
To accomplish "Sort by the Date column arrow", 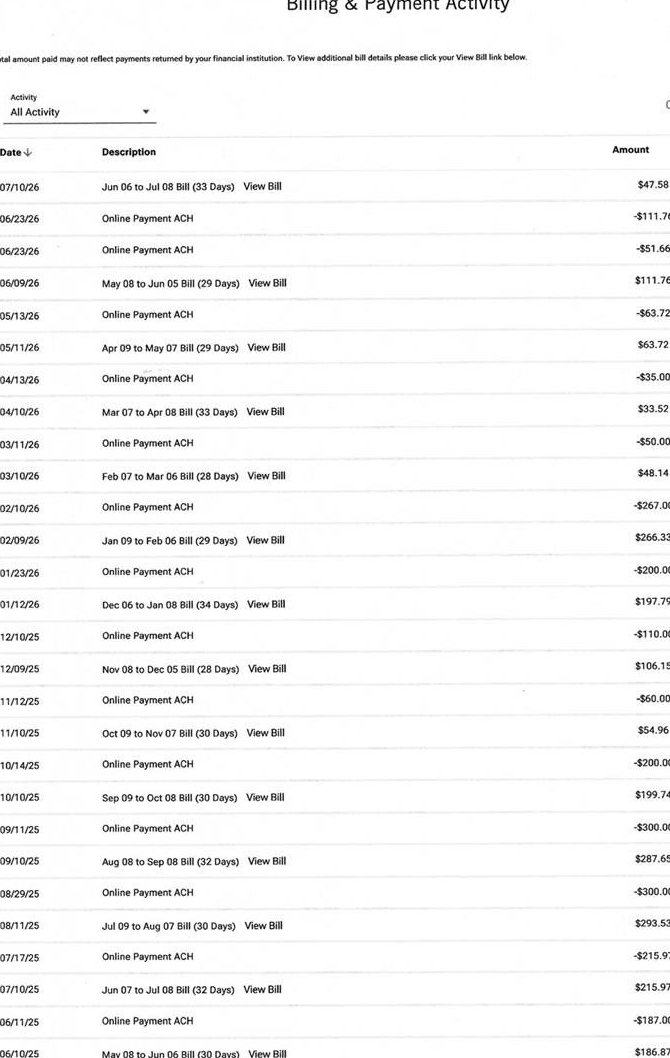I will pyautogui.click(x=28, y=152).
